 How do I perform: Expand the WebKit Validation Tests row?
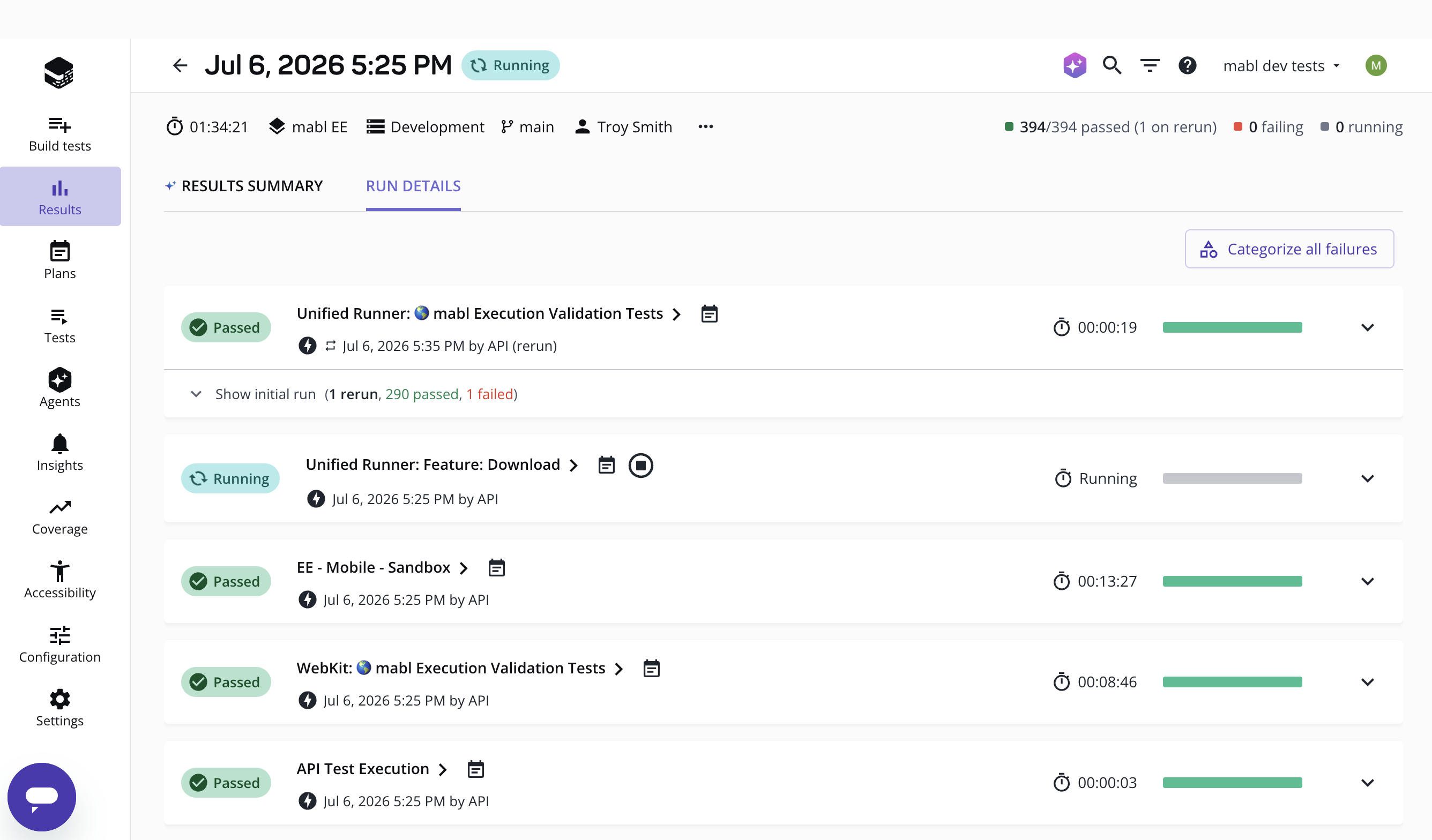coord(1367,681)
